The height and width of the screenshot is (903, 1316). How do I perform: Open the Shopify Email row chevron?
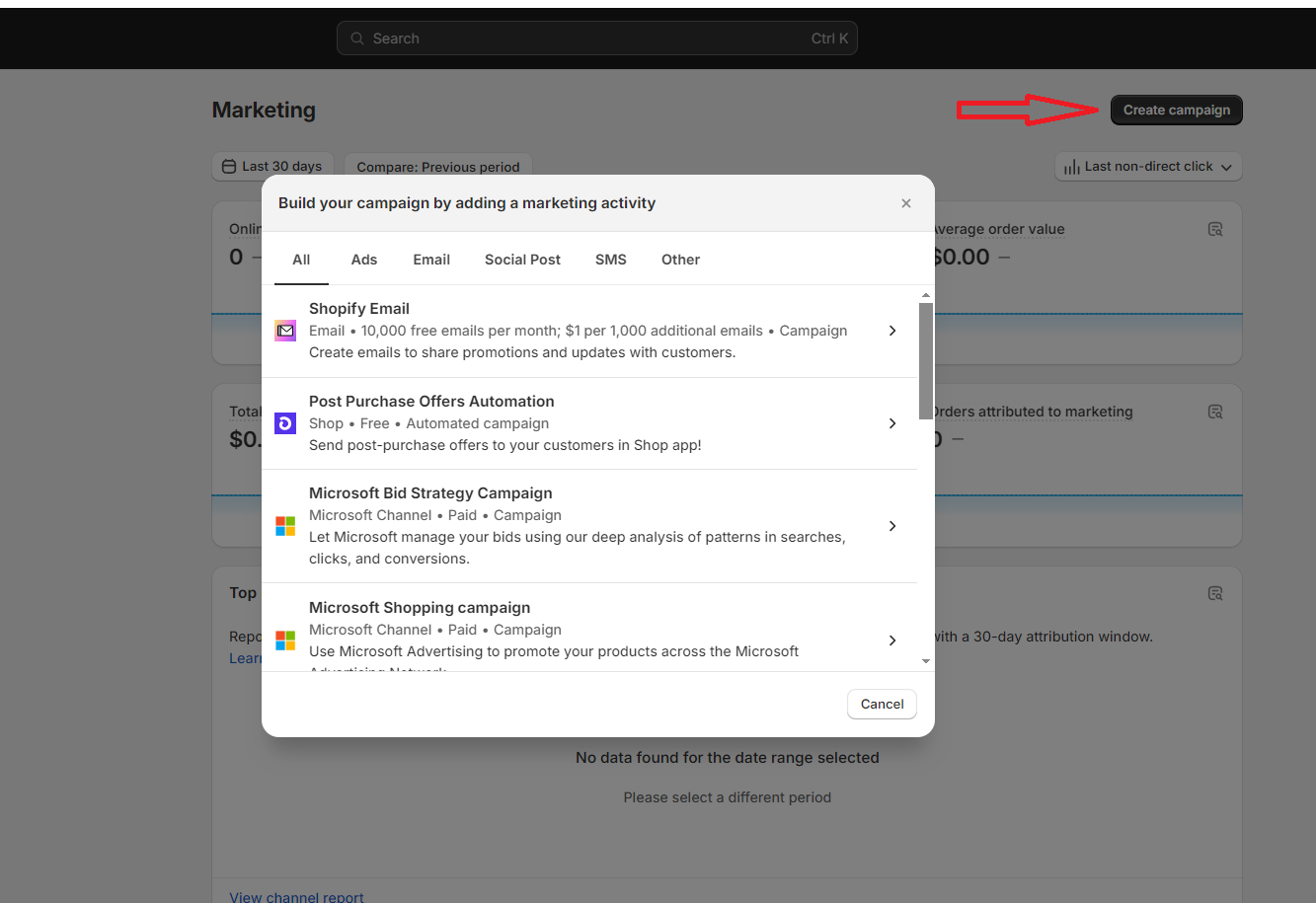[x=892, y=331]
